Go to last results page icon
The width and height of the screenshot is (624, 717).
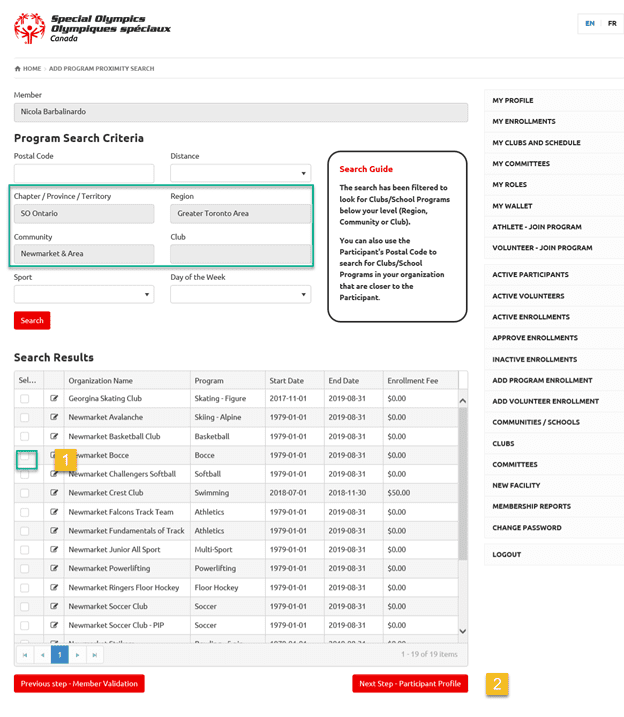coord(95,655)
